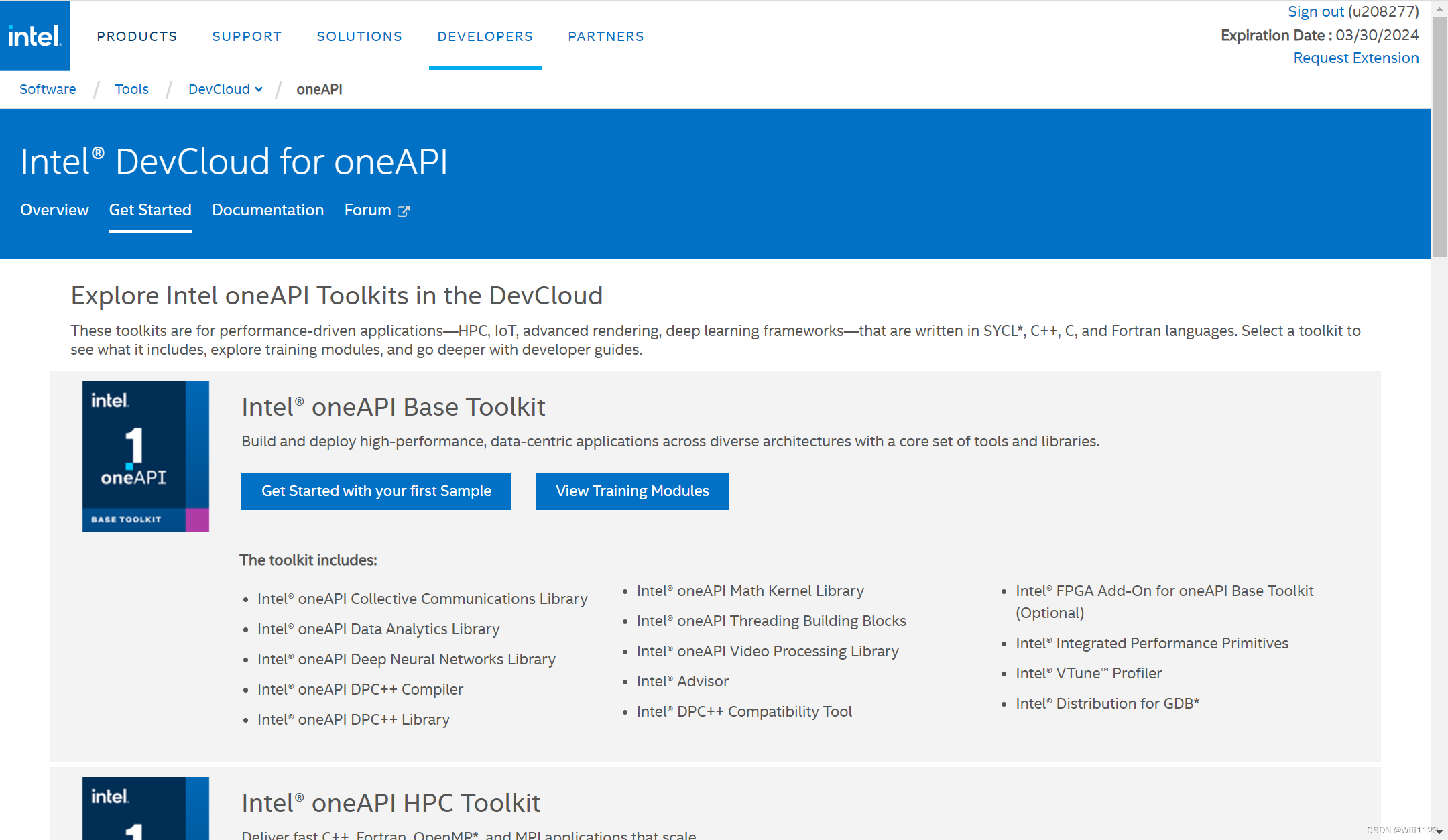Screen dimensions: 1448x840
Task: Click the Sign out link
Action: (x=1315, y=11)
